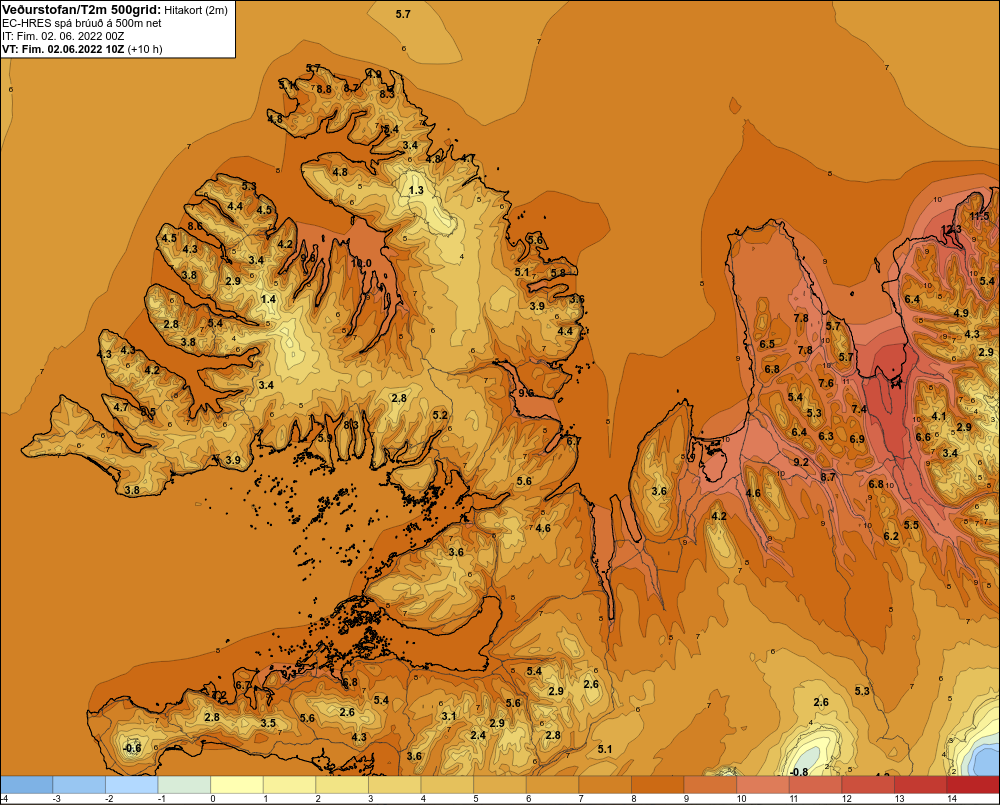The image size is (1000, 805).
Task: Click the 9.6 temperature value on the map
Action: pos(526,393)
